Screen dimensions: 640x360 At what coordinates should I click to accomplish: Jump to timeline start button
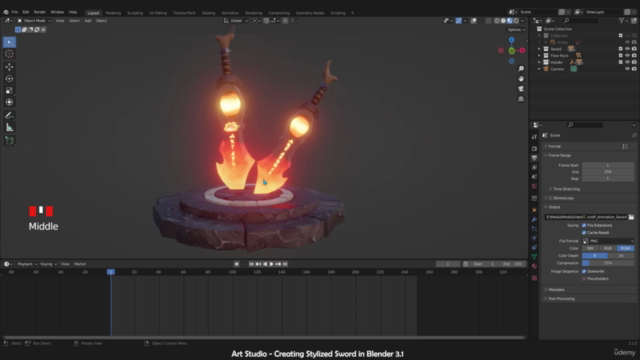251,264
